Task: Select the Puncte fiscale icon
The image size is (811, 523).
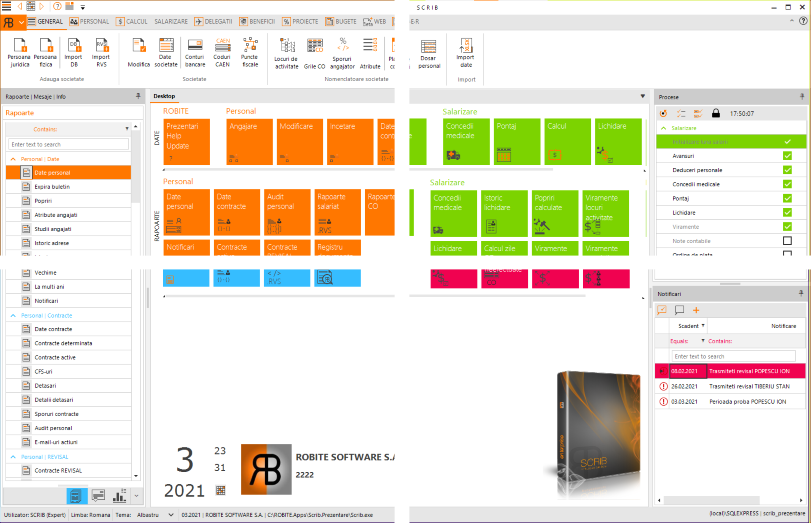Action: [x=249, y=52]
